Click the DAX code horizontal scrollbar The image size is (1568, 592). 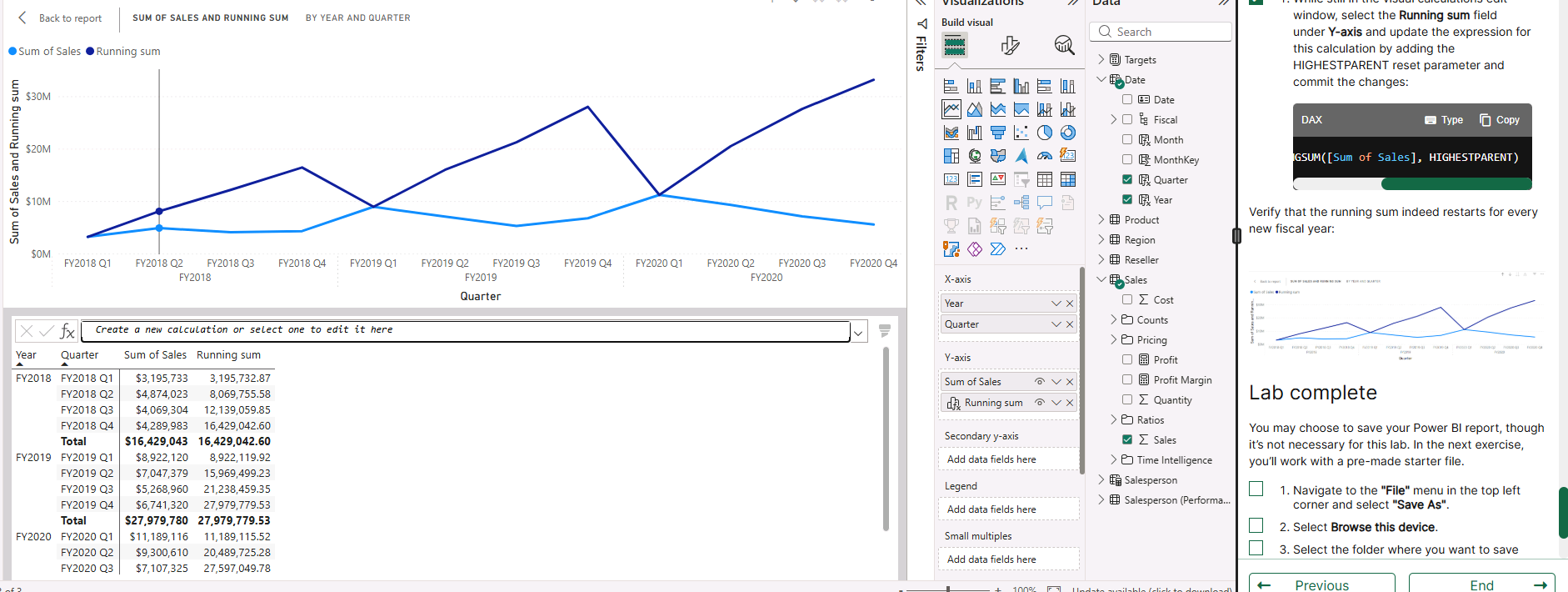1456,183
